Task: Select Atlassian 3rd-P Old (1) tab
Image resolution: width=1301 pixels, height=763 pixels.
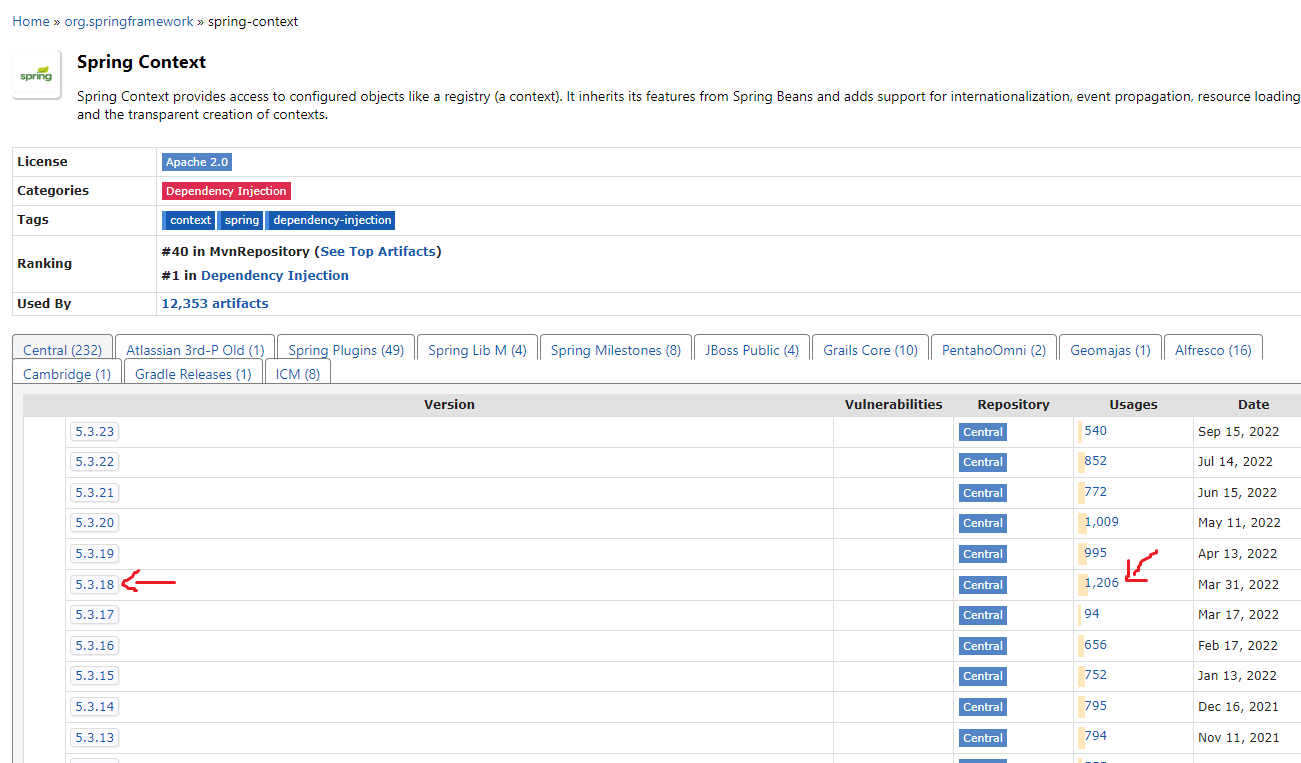Action: click(x=195, y=350)
